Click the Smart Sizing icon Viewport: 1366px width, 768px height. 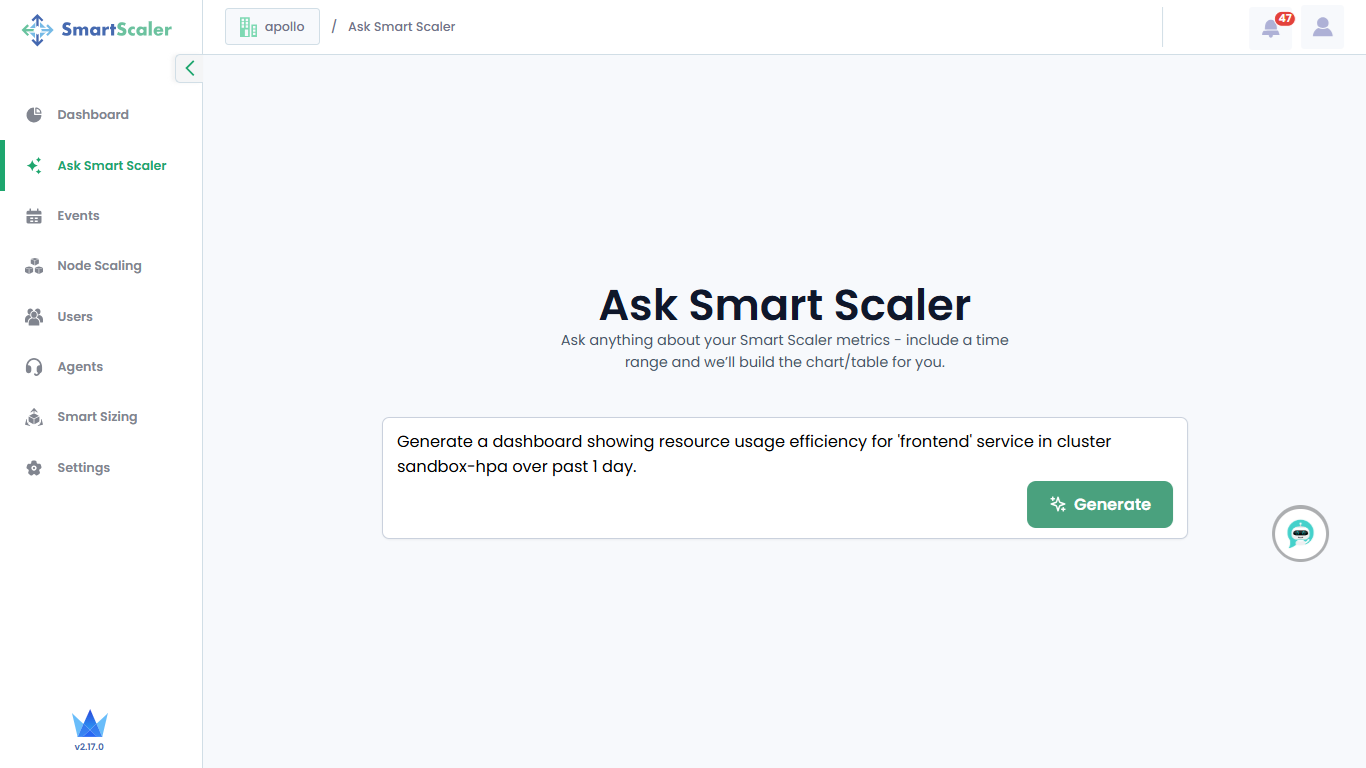(34, 417)
